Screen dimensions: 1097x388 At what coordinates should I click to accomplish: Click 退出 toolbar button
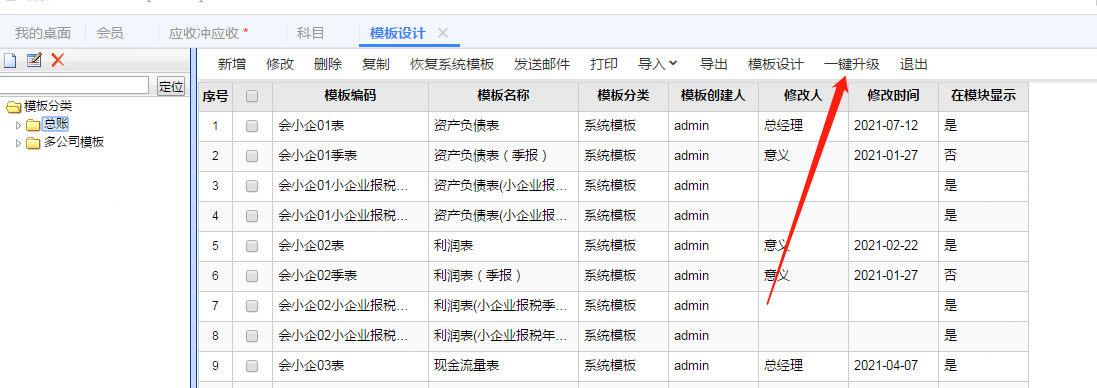[914, 64]
